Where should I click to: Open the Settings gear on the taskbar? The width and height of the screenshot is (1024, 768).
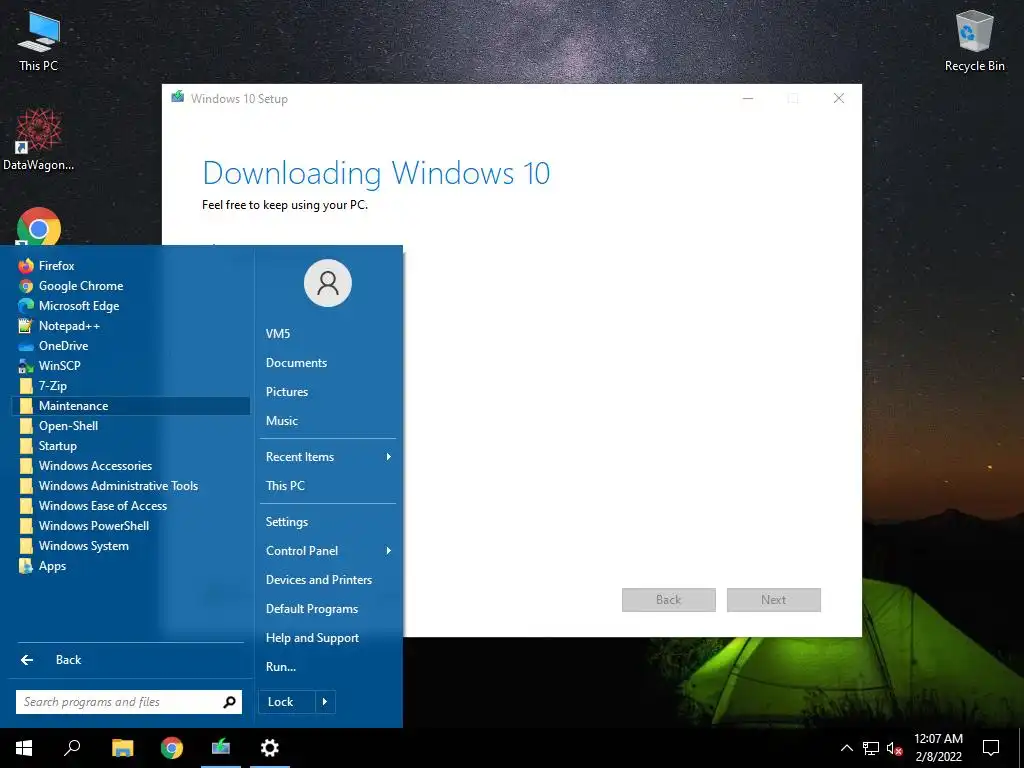tap(270, 748)
